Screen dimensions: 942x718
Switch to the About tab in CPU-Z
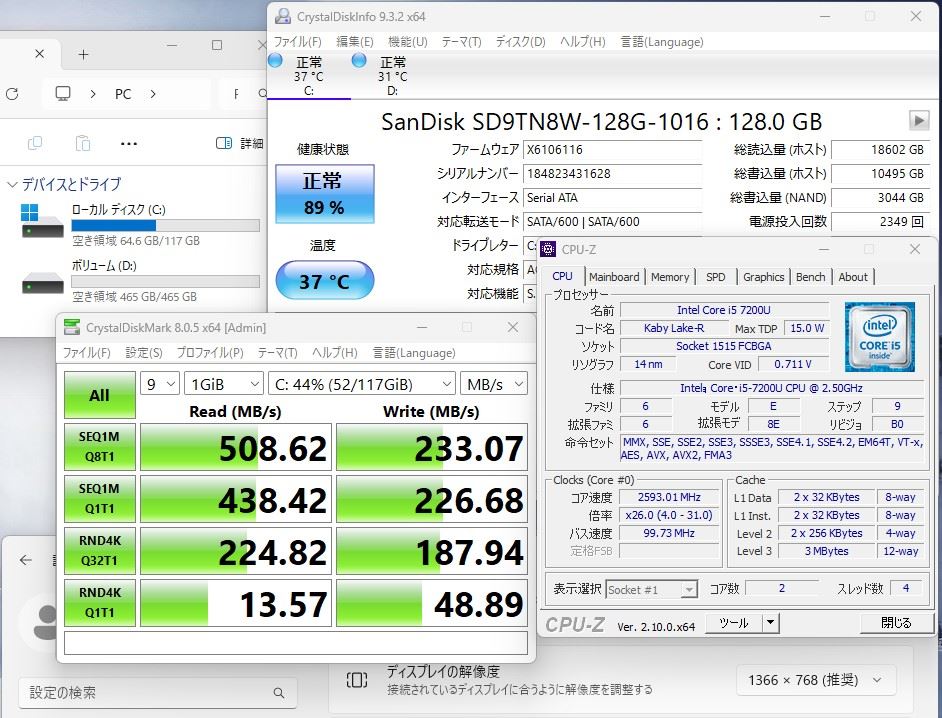(x=853, y=277)
